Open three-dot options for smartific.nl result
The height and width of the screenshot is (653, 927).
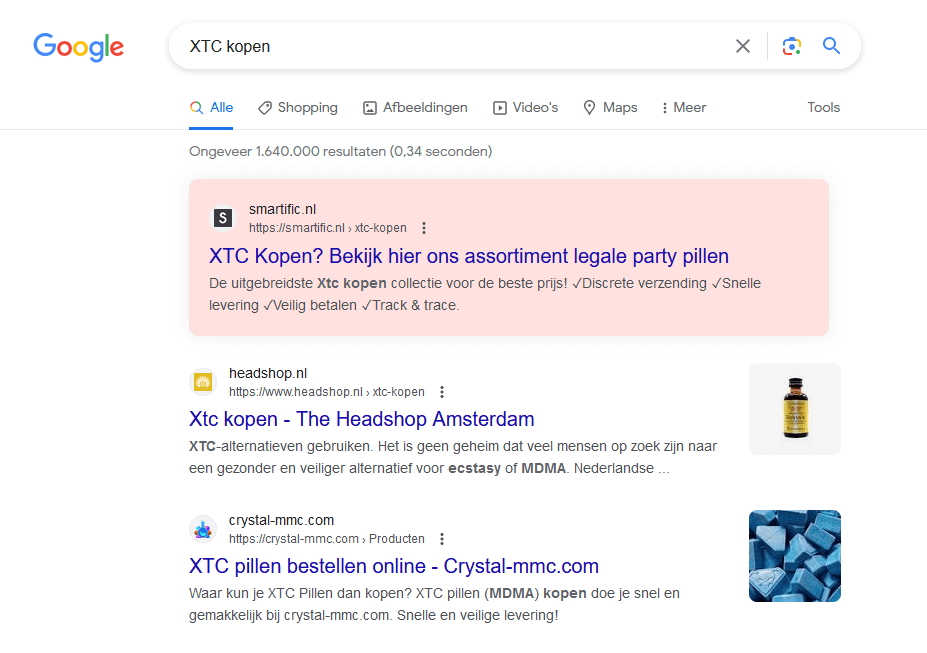(424, 228)
